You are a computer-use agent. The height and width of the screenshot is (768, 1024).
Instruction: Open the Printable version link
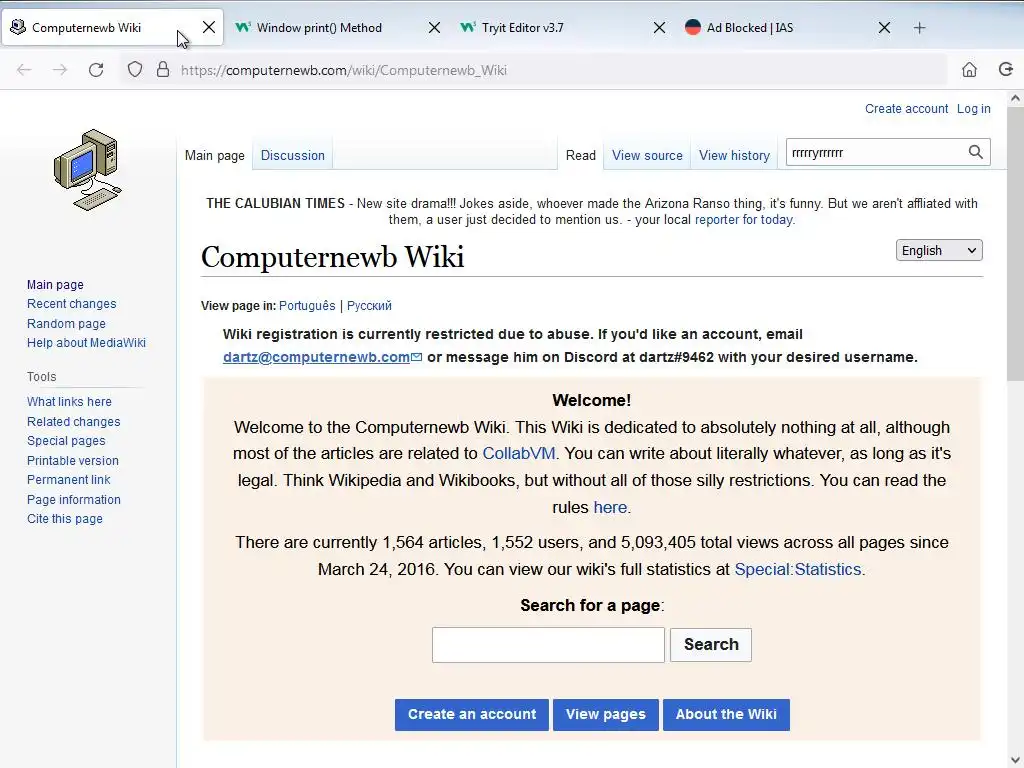coord(72,460)
